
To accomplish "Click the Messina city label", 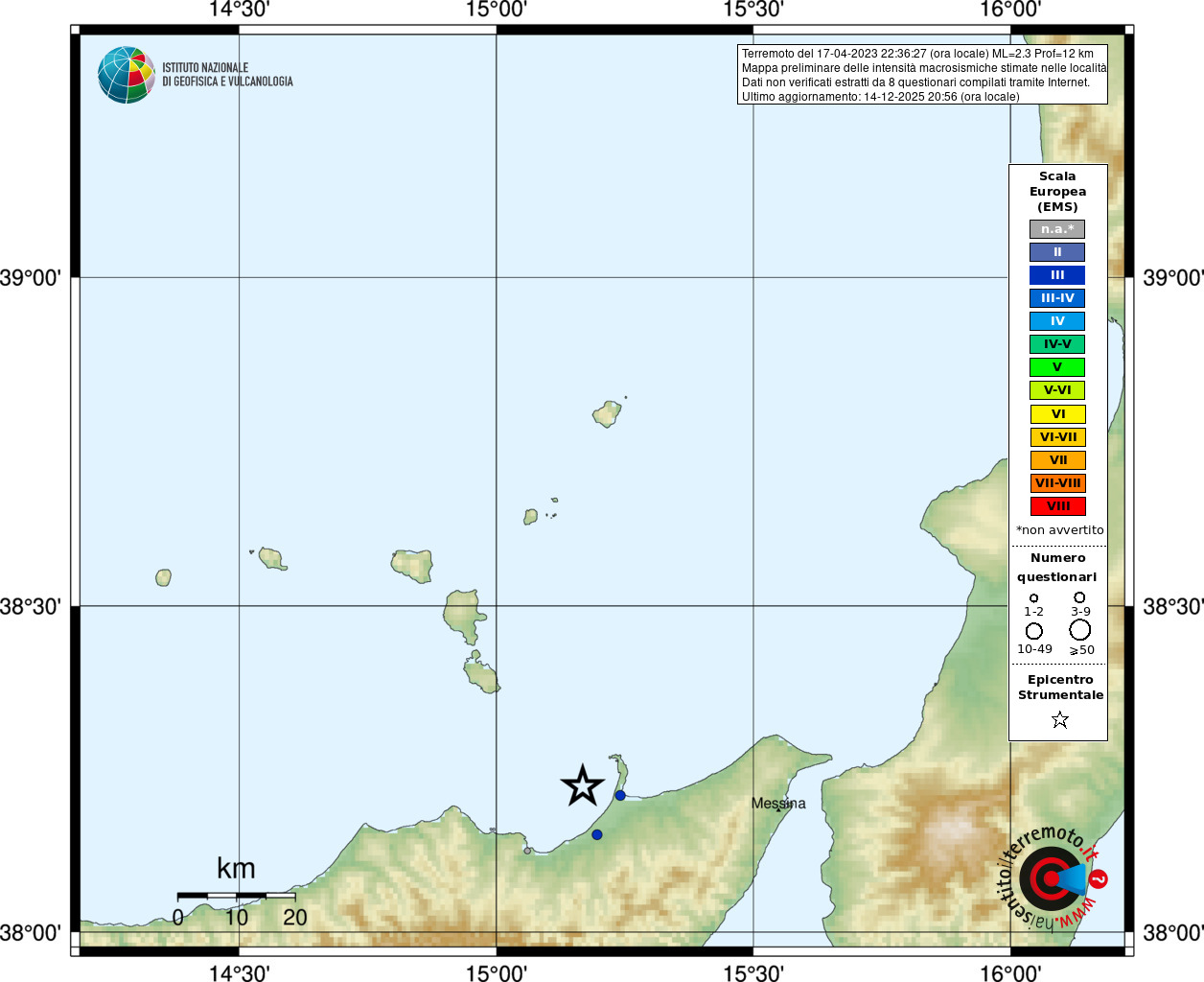I will pos(778,804).
